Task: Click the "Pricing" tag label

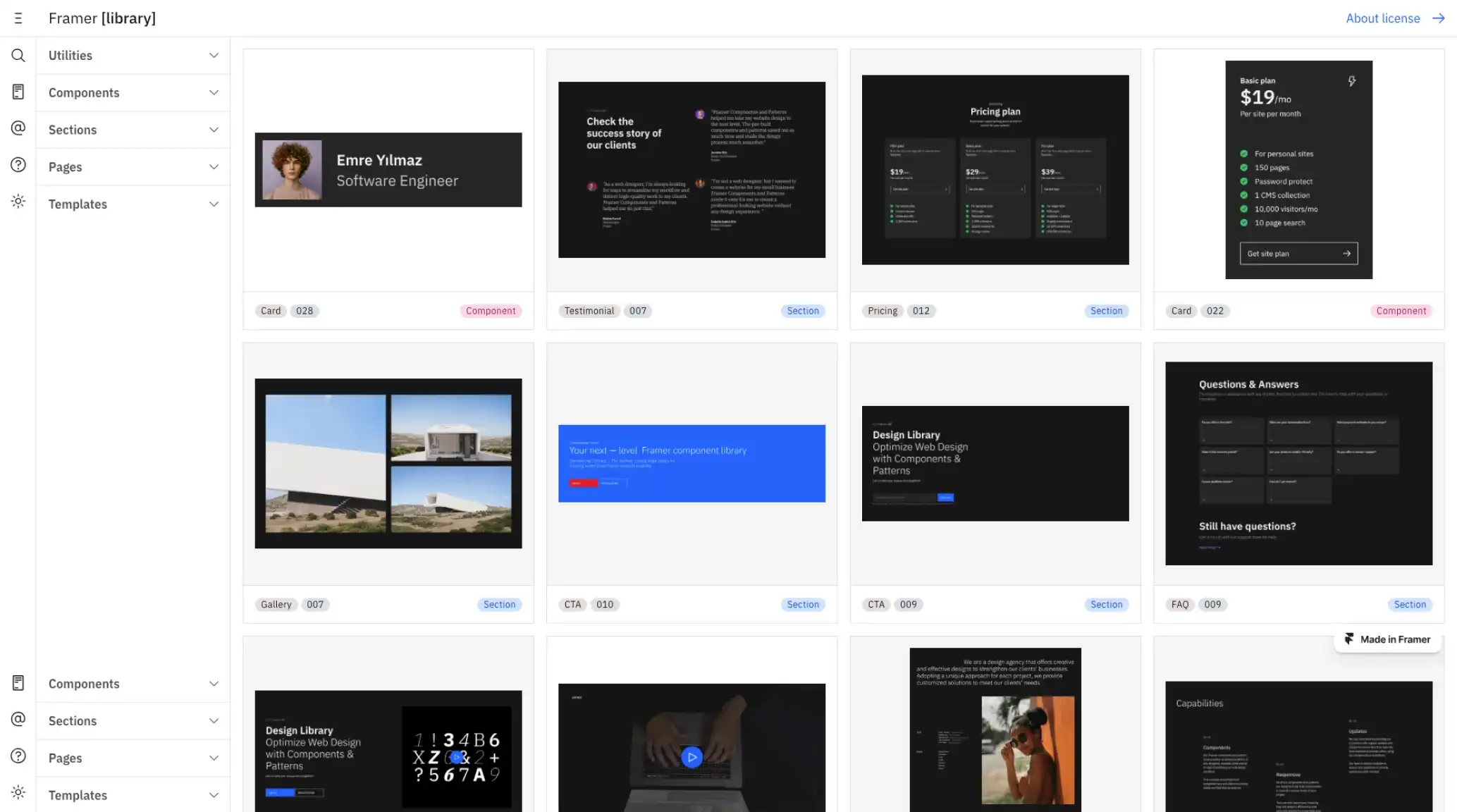Action: click(883, 311)
